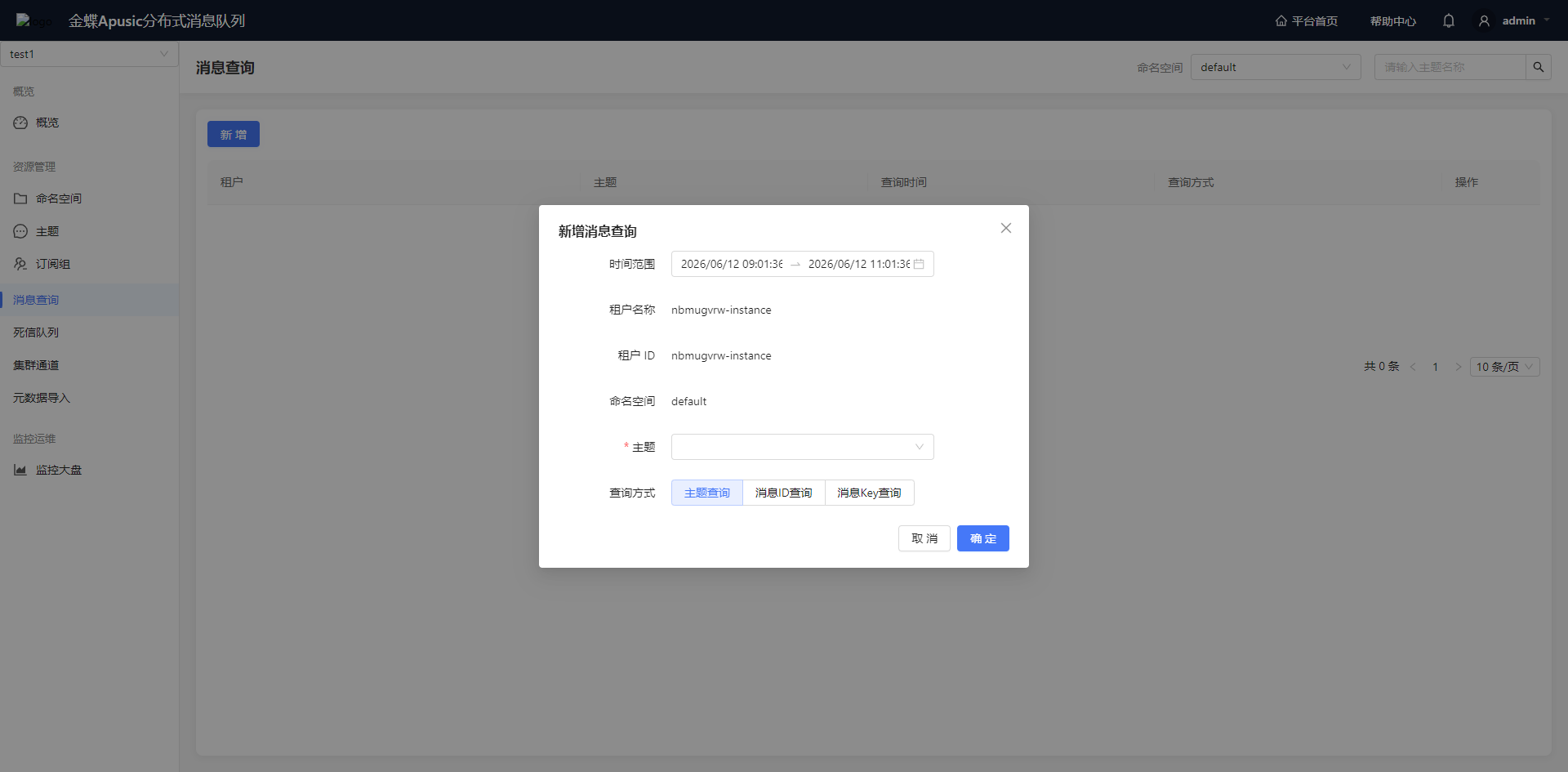The height and width of the screenshot is (772, 1568).
Task: Select the 消息Key查询 query mode
Action: pyautogui.click(x=870, y=493)
